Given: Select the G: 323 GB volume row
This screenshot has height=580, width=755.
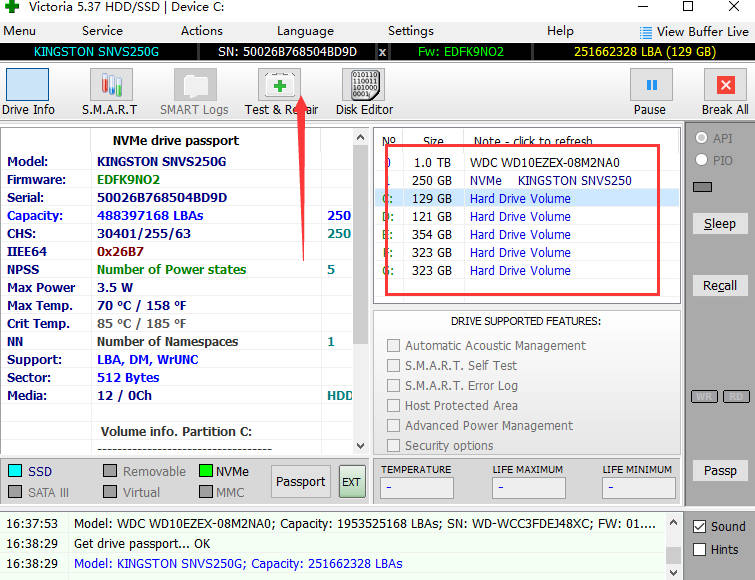Looking at the screenshot, I should pyautogui.click(x=527, y=271).
